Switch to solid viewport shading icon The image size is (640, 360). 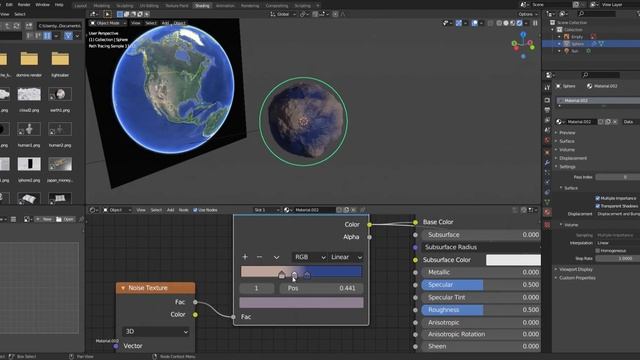[x=506, y=23]
